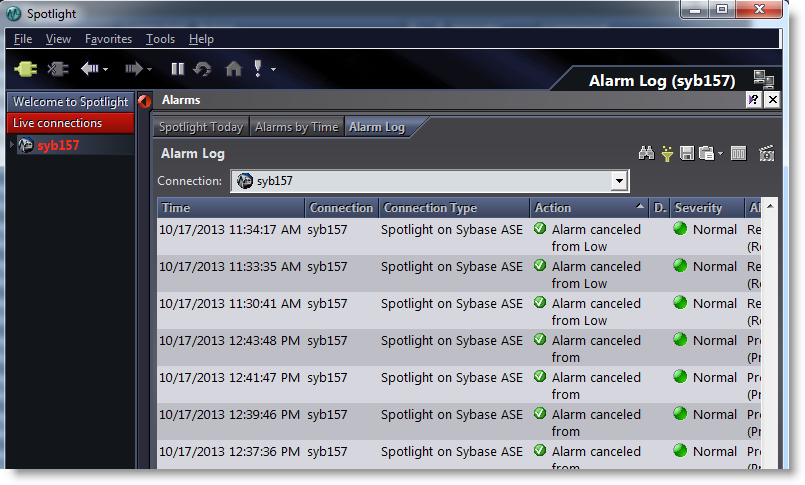Pause monitoring with the pause icon
Image resolution: width=805 pixels, height=485 pixels.
click(178, 69)
